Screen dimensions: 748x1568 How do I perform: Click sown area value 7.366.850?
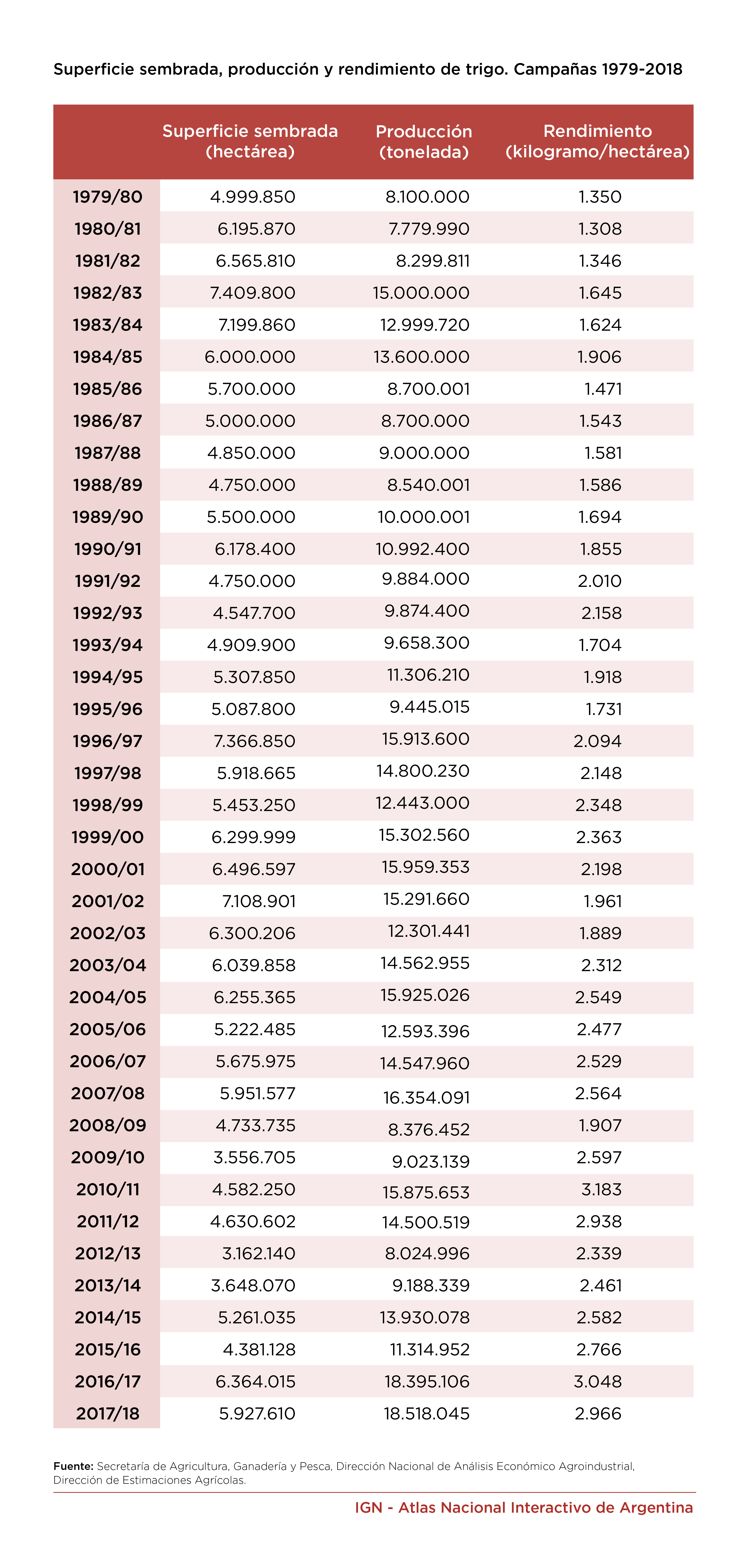pyautogui.click(x=254, y=741)
